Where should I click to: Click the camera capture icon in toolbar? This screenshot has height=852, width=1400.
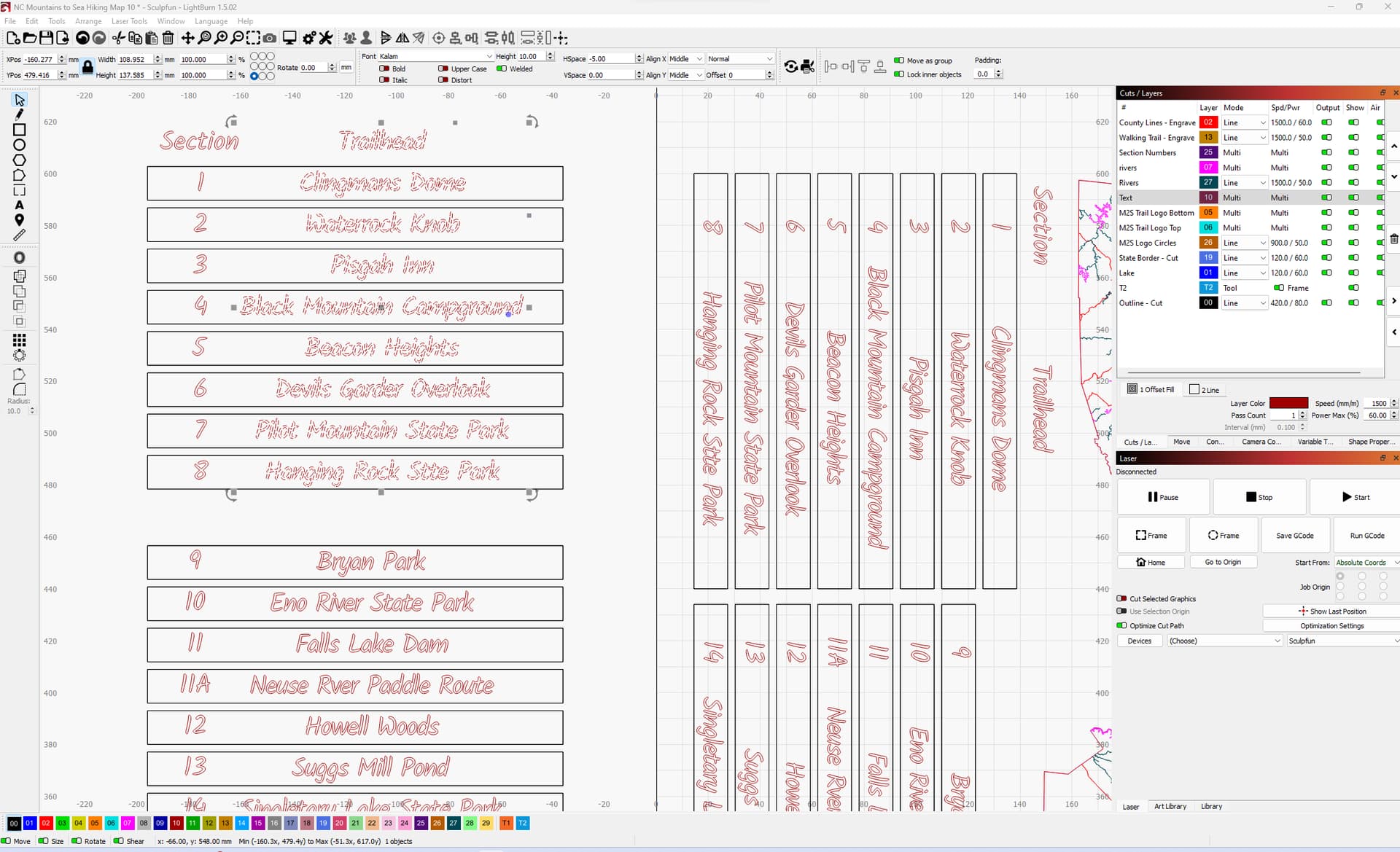(x=269, y=38)
